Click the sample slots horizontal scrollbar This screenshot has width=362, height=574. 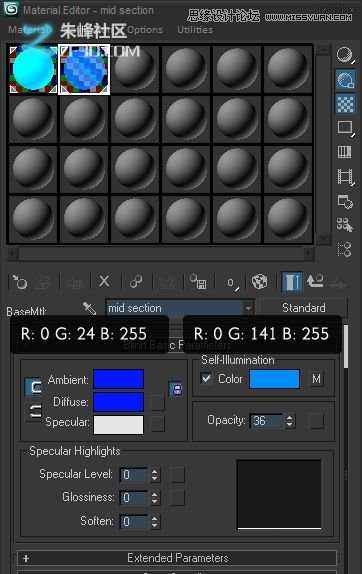tap(161, 253)
